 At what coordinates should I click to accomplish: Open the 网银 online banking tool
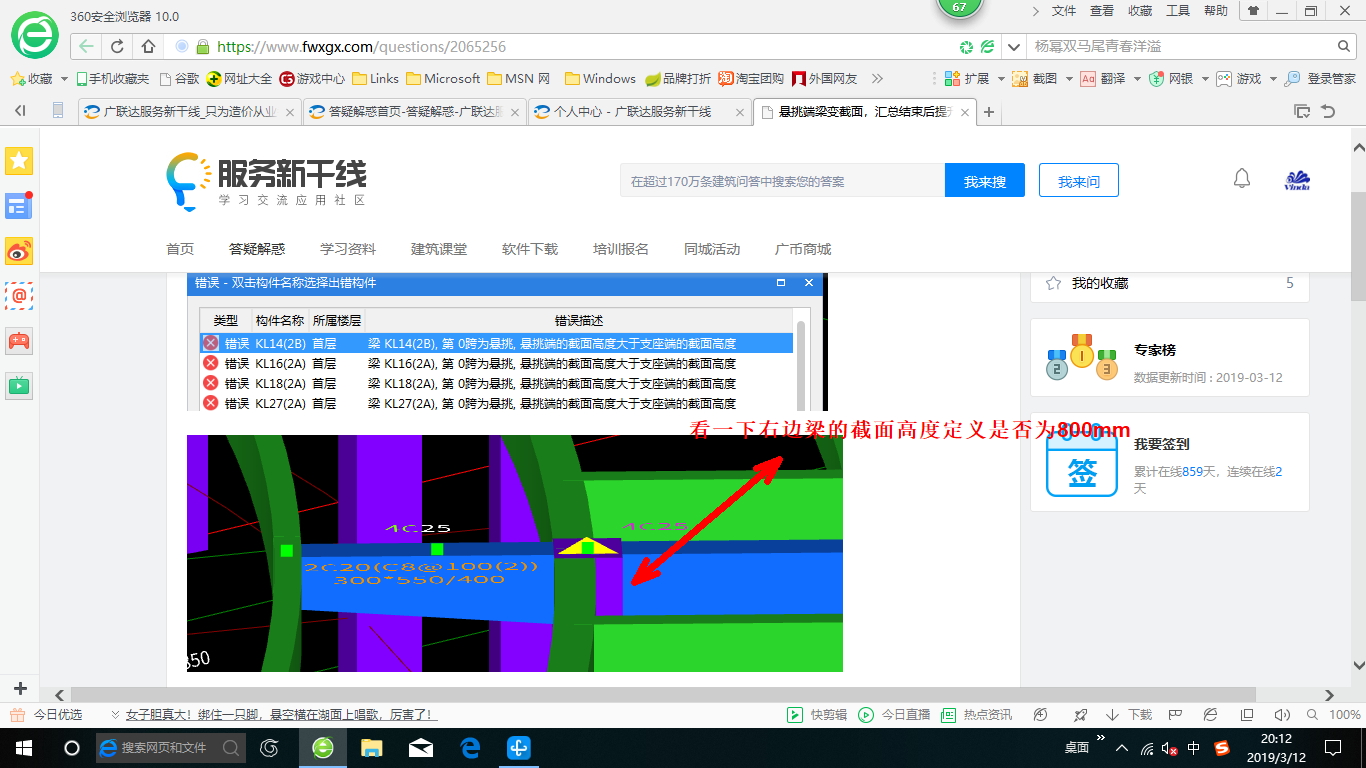[1171, 78]
